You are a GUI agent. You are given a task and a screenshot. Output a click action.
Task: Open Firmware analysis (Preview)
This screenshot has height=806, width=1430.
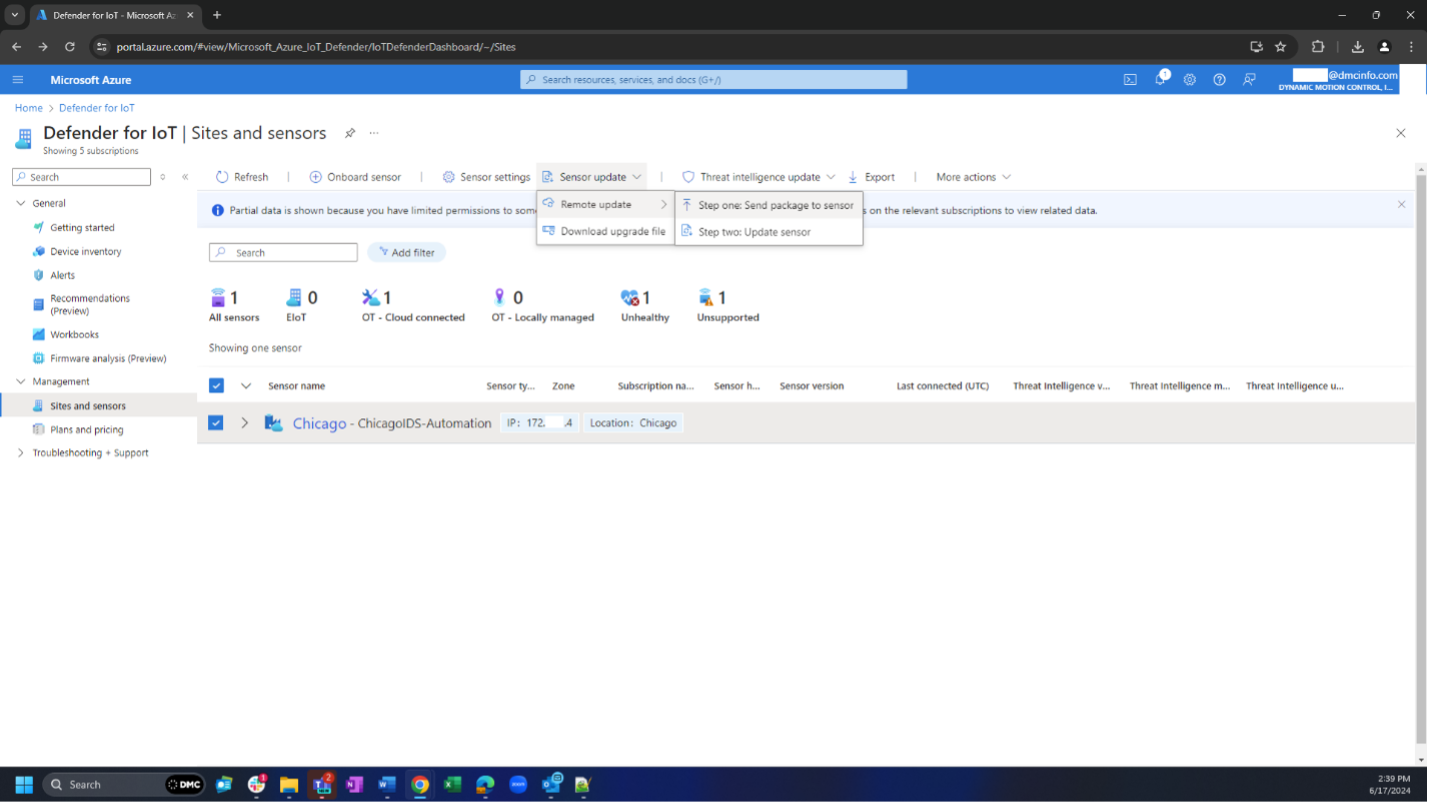point(108,358)
